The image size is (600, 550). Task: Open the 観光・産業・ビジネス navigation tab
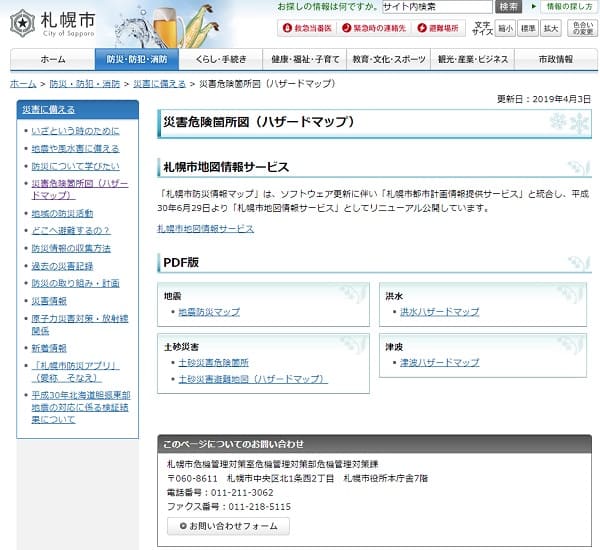click(x=473, y=59)
